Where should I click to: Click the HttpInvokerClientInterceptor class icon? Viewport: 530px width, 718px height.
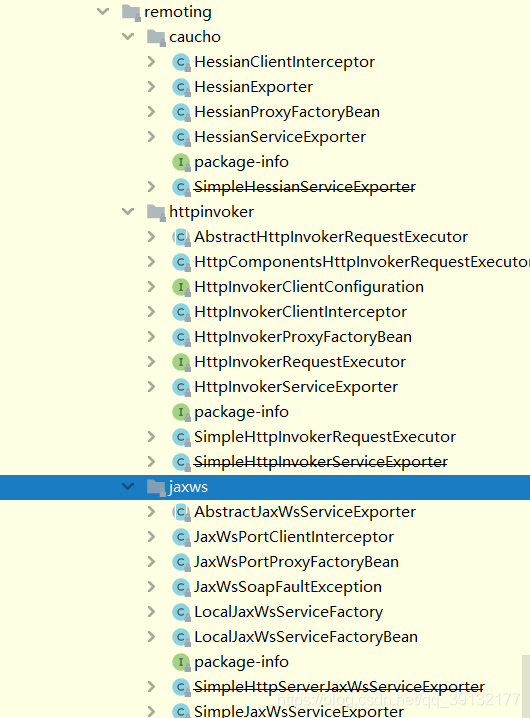coord(181,312)
